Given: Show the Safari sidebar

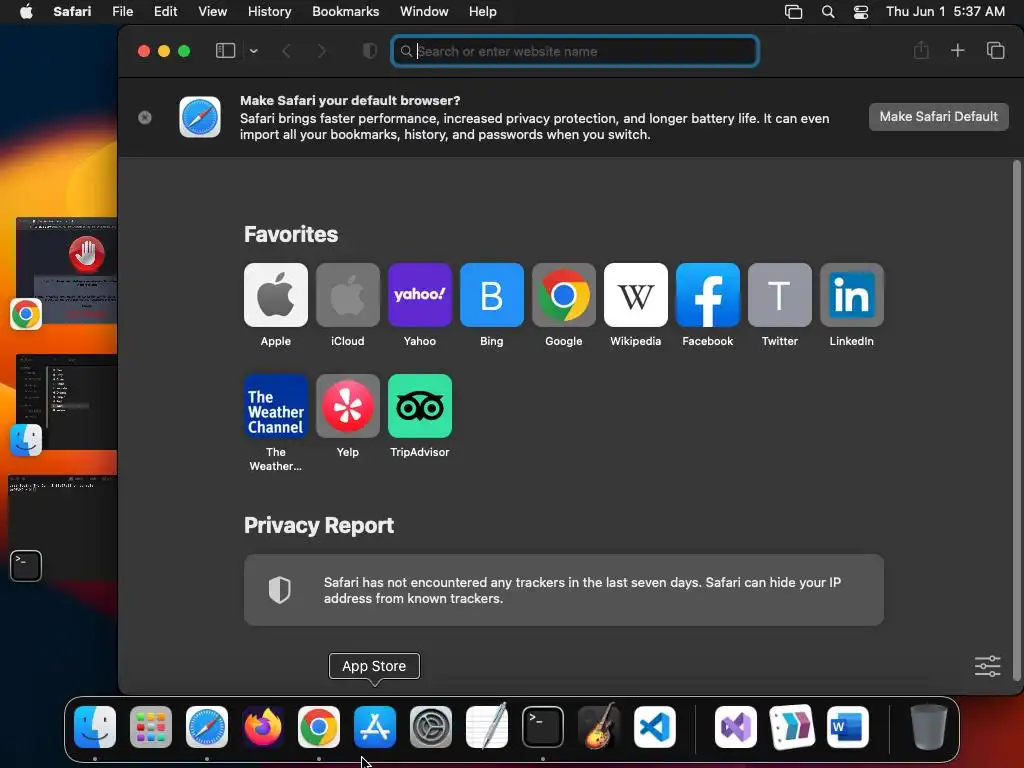Looking at the screenshot, I should pyautogui.click(x=225, y=51).
